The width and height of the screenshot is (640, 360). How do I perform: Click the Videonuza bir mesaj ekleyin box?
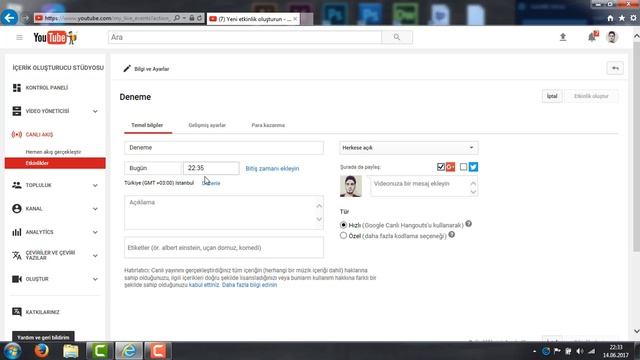424,186
